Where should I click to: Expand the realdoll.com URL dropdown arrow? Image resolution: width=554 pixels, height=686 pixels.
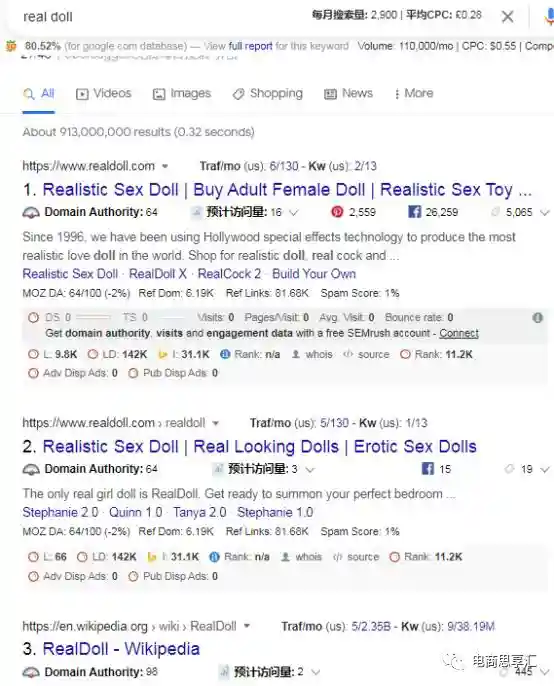(x=165, y=166)
